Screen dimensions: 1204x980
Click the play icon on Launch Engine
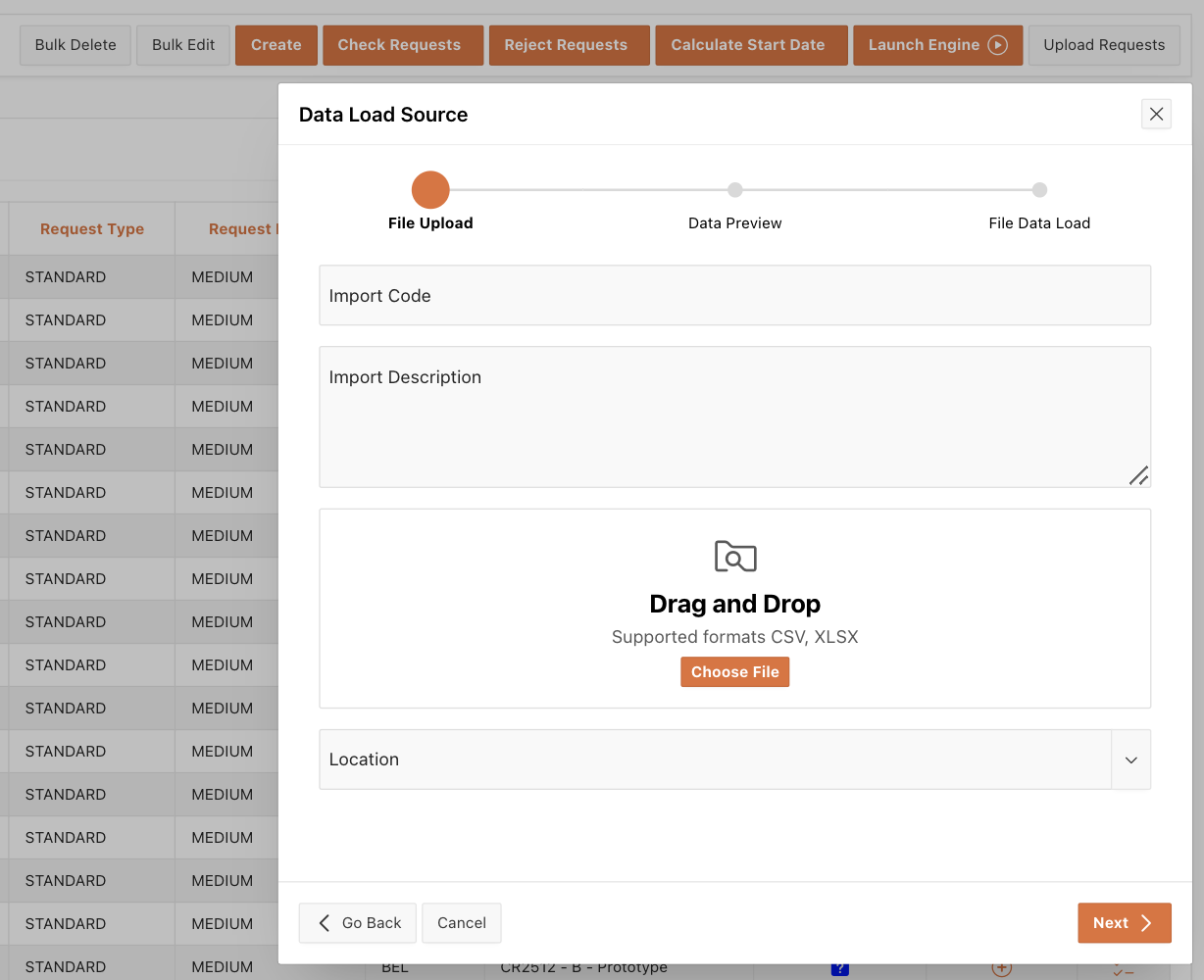pyautogui.click(x=997, y=45)
